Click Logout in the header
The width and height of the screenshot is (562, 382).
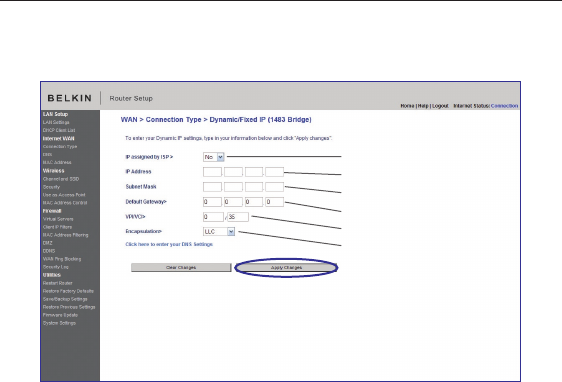[x=440, y=106]
